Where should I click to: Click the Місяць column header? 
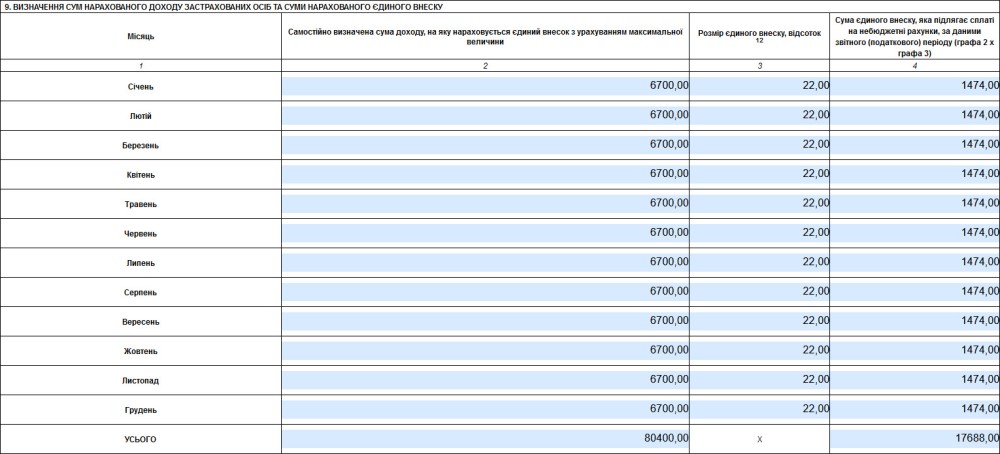[x=140, y=36]
